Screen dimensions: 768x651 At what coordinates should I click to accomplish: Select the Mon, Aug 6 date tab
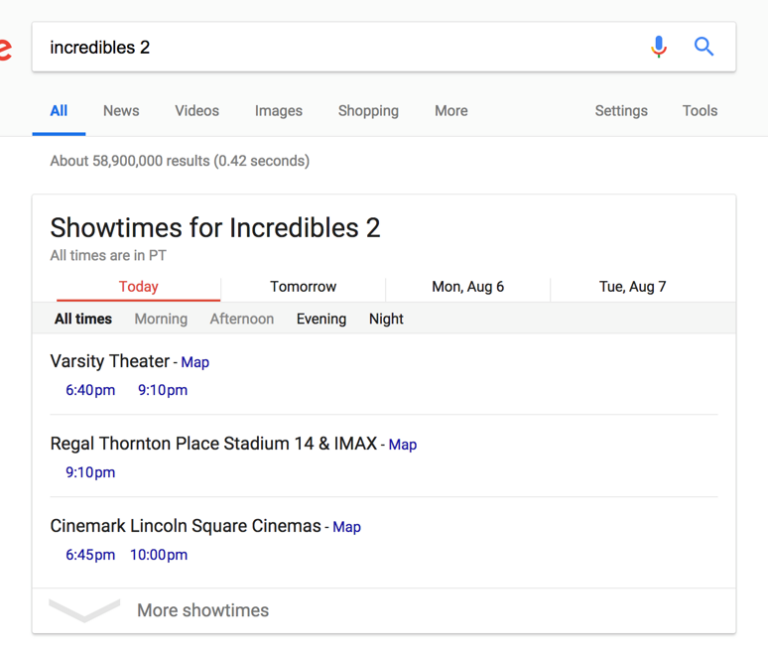point(468,287)
